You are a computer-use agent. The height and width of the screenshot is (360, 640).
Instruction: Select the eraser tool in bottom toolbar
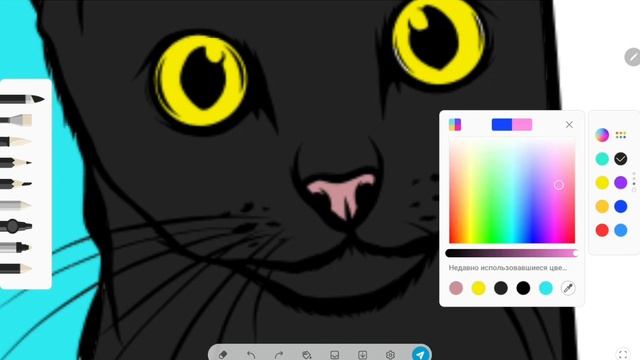pos(223,354)
